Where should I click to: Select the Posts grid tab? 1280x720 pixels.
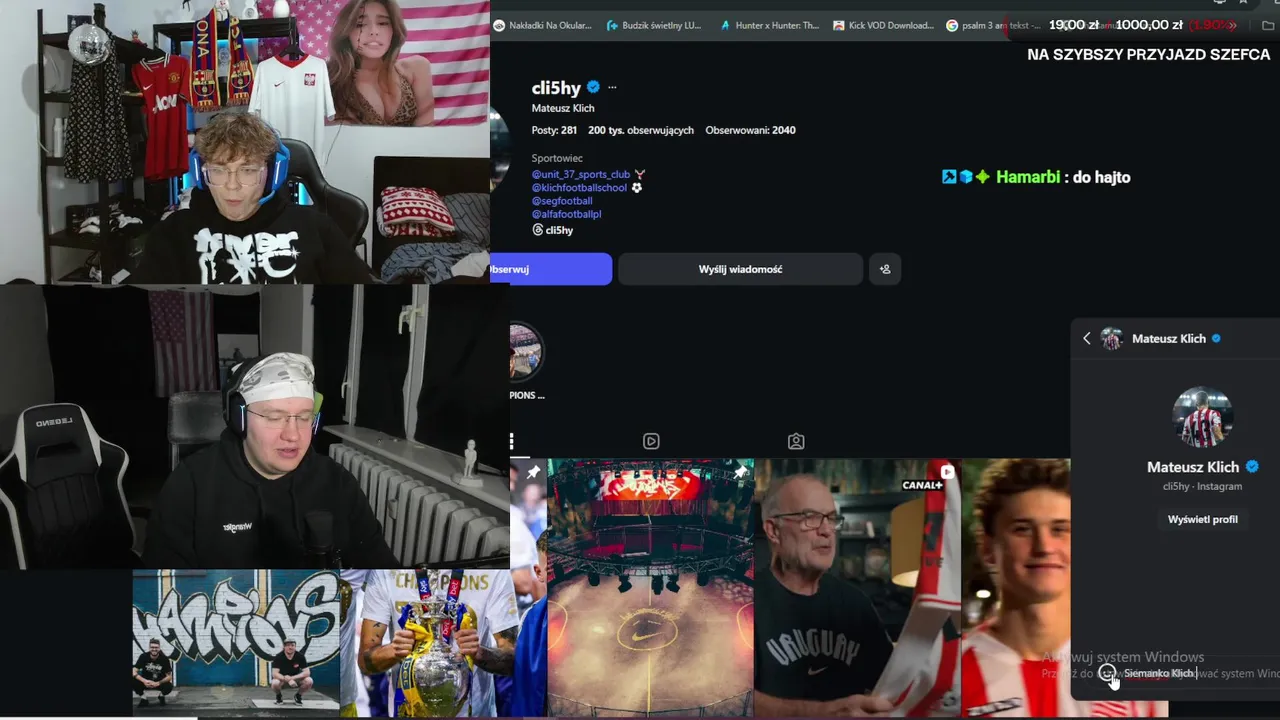[x=512, y=441]
